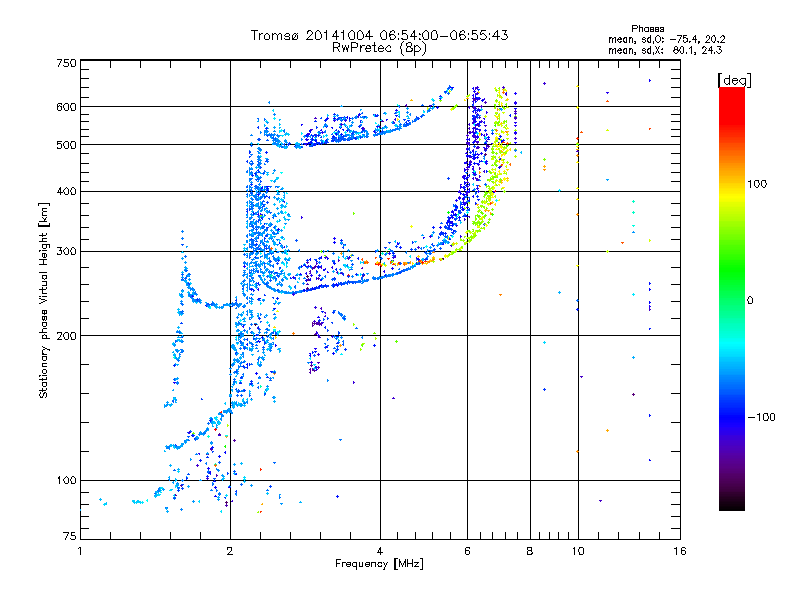Click the x-axis tick label "8"
The height and width of the screenshot is (600, 800).
(530, 551)
